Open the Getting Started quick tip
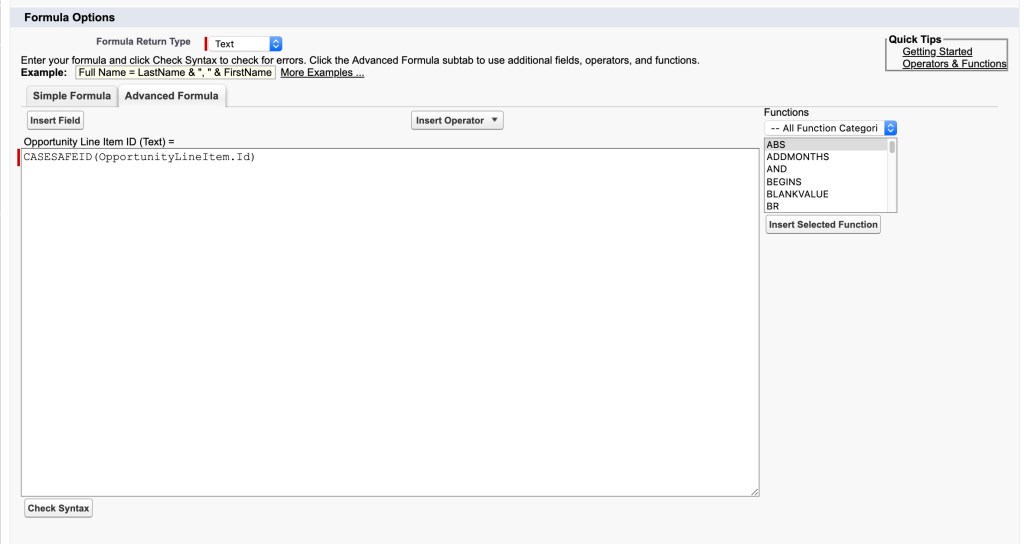 (x=936, y=52)
